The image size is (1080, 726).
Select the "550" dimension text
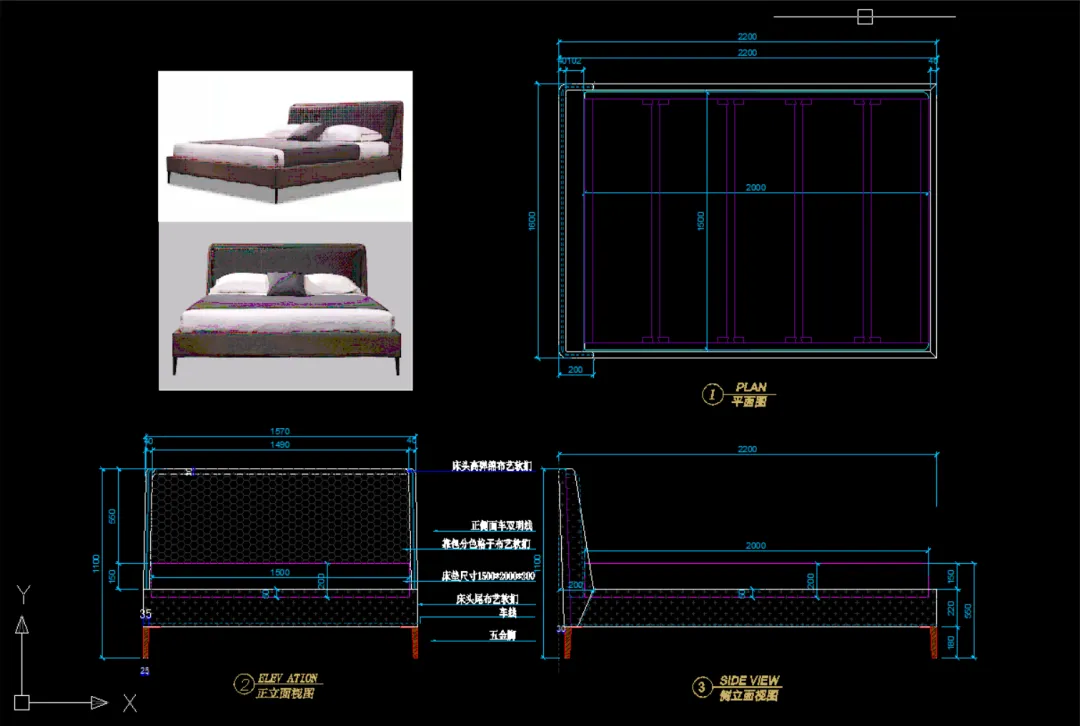[967, 610]
